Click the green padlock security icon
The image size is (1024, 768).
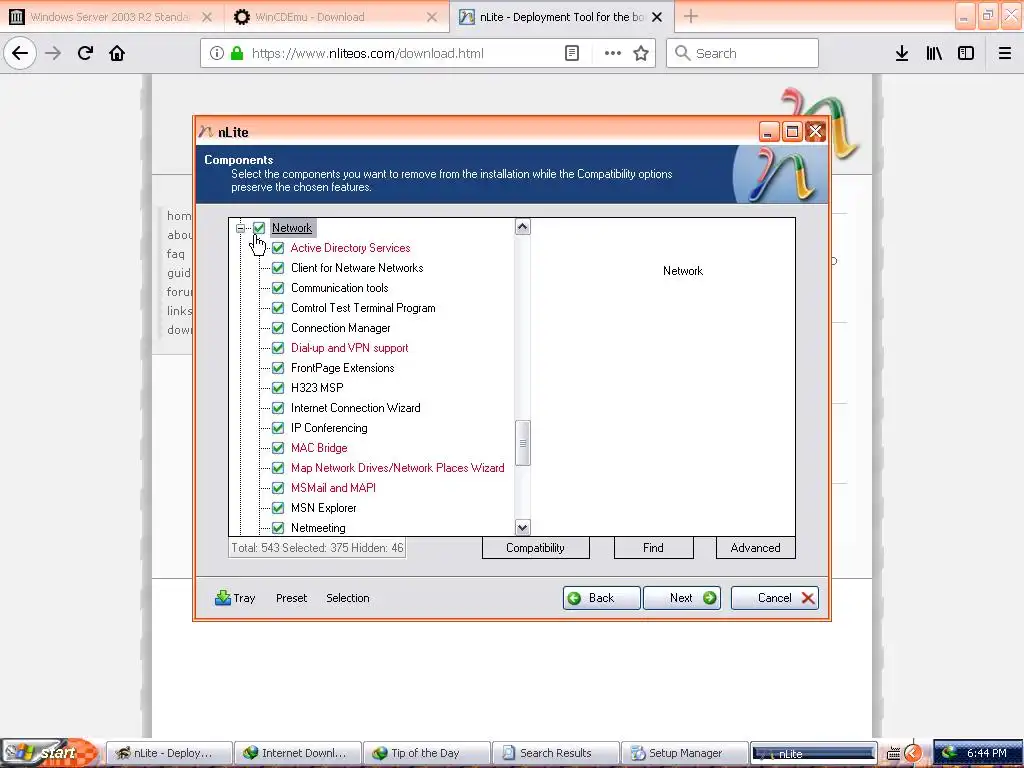coord(237,54)
